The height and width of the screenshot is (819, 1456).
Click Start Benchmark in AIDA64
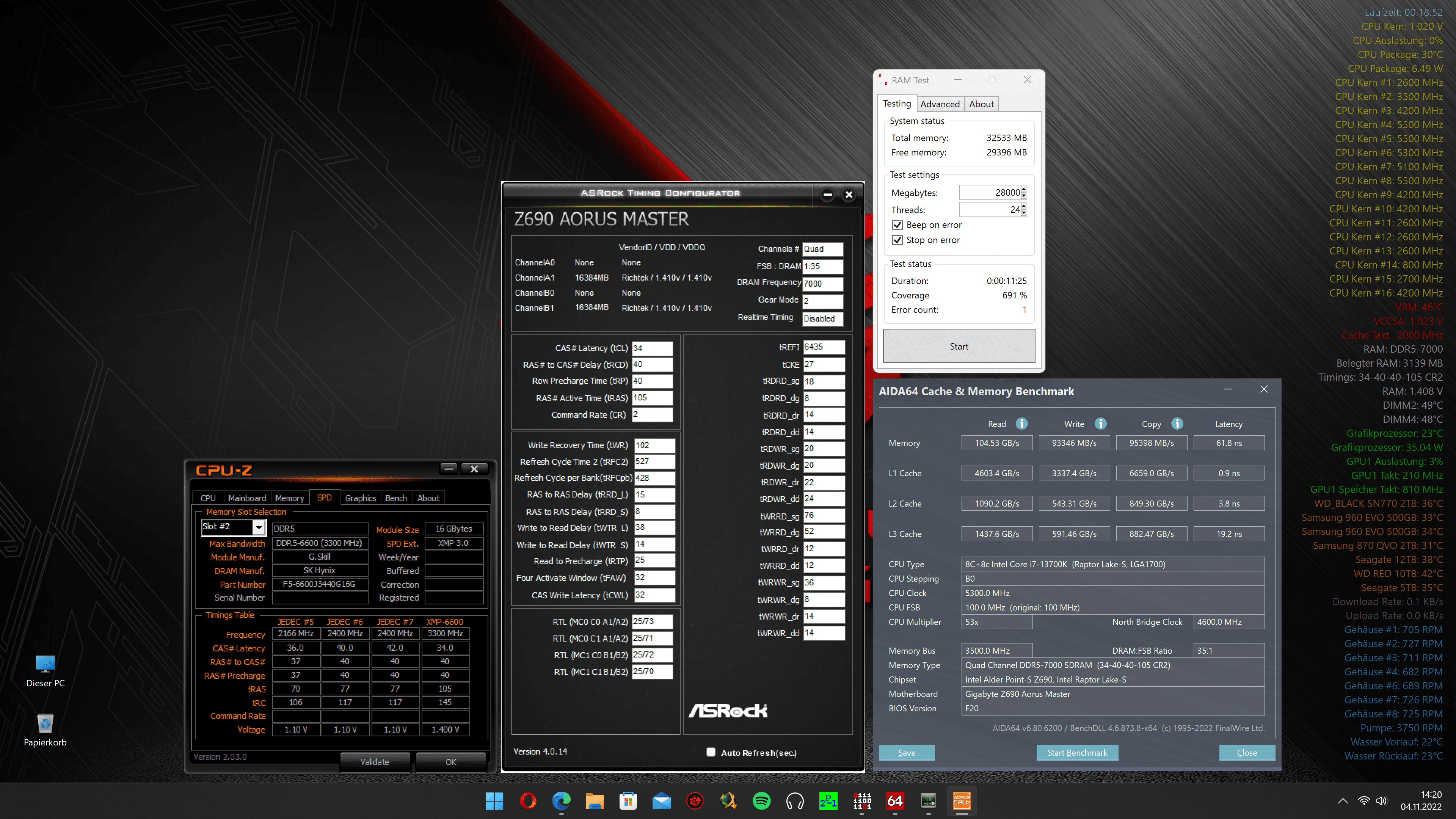tap(1077, 752)
